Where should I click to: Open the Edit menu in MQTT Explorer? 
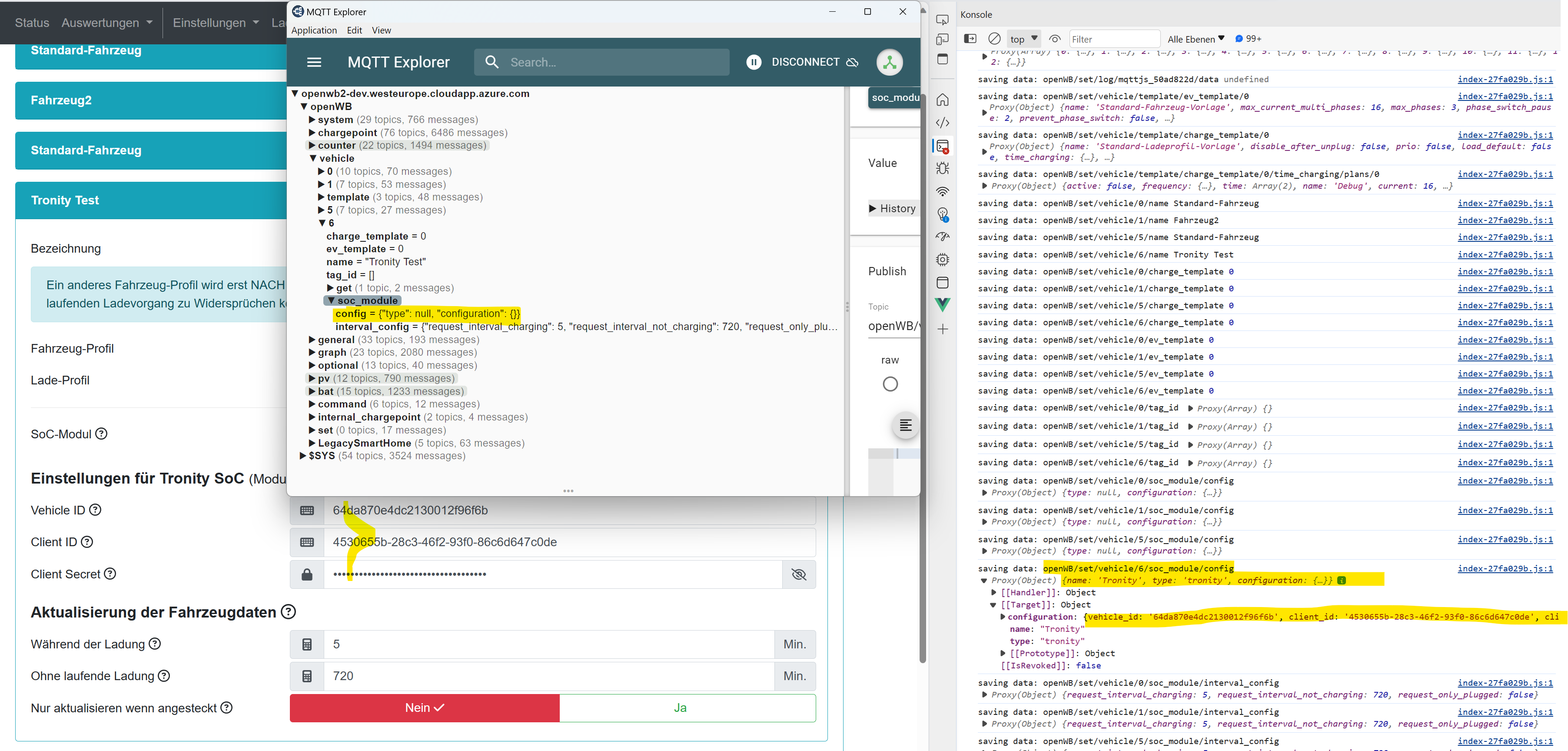(x=354, y=30)
